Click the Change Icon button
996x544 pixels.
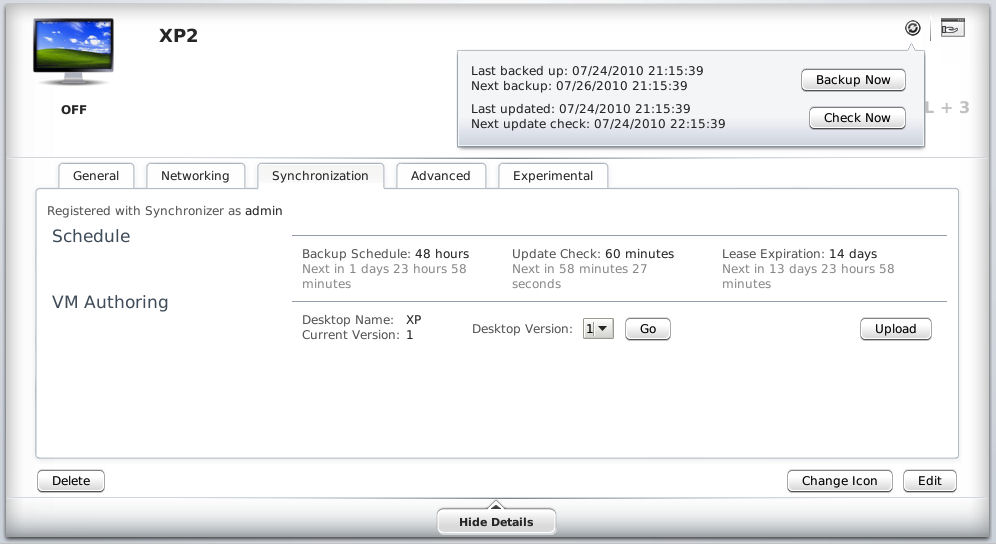839,481
